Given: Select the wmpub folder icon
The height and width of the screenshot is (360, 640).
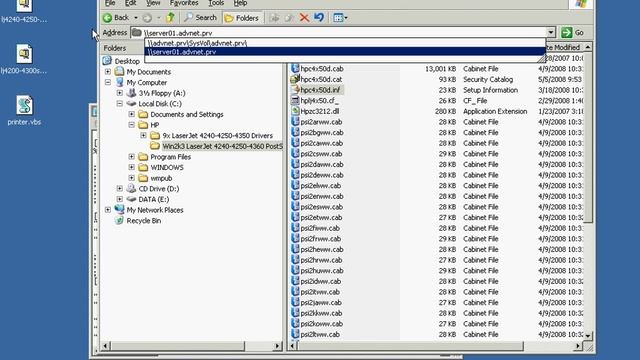Looking at the screenshot, I should 143,178.
